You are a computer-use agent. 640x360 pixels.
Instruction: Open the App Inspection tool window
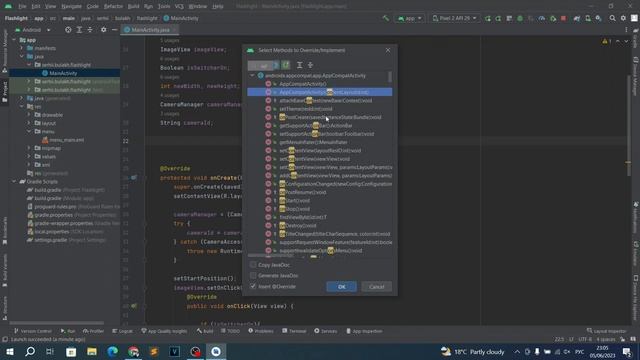pyautogui.click(x=364, y=331)
